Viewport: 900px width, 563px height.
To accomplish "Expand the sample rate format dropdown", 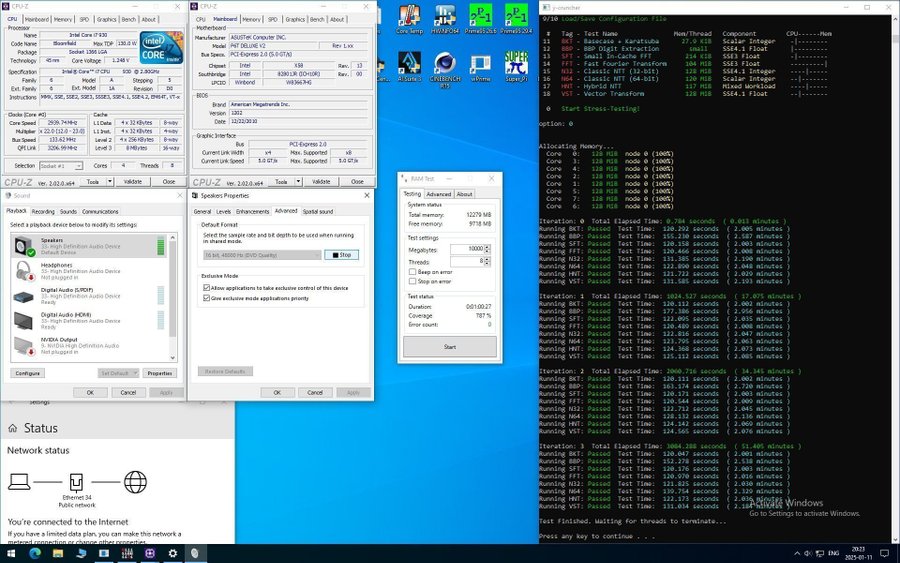I will 260,255.
